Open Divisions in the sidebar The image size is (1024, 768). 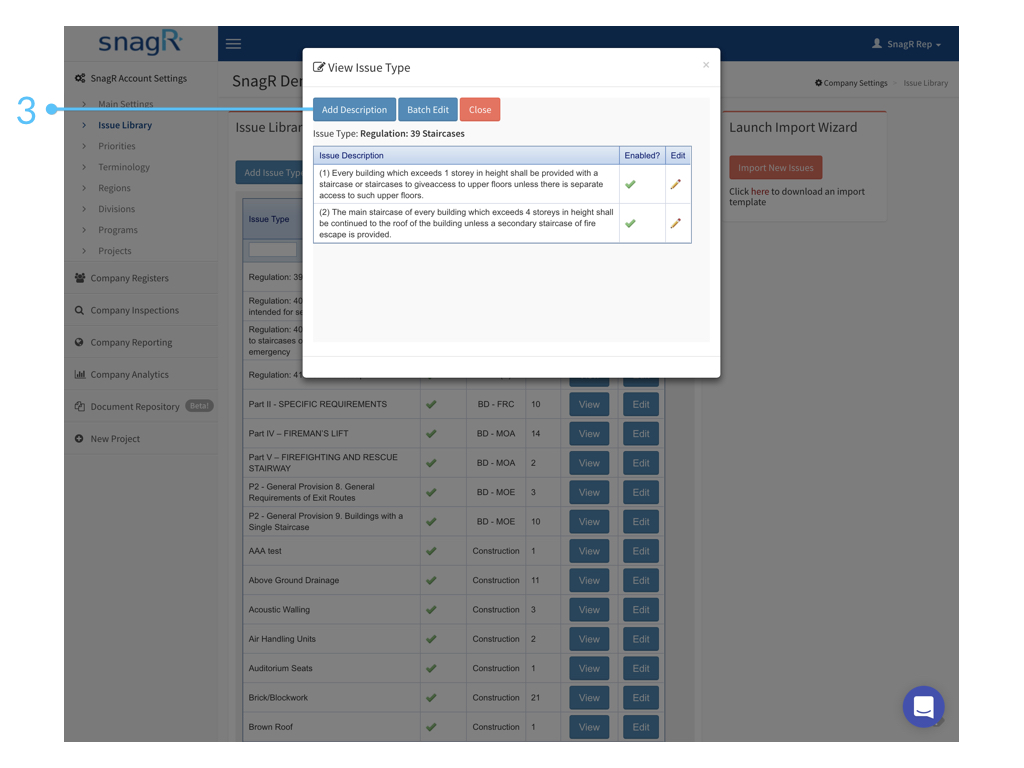(x=116, y=208)
